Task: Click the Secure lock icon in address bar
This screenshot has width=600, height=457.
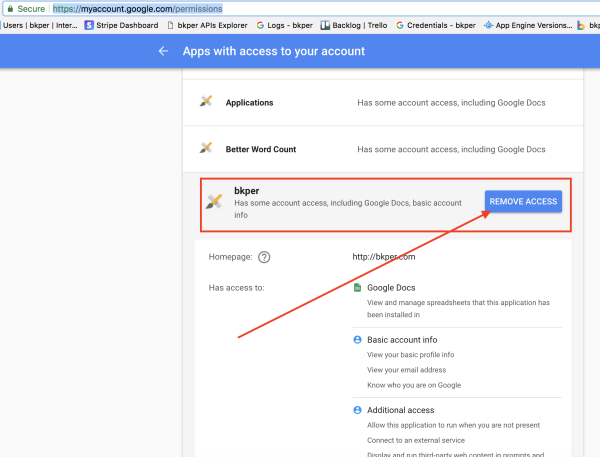Action: [x=10, y=8]
